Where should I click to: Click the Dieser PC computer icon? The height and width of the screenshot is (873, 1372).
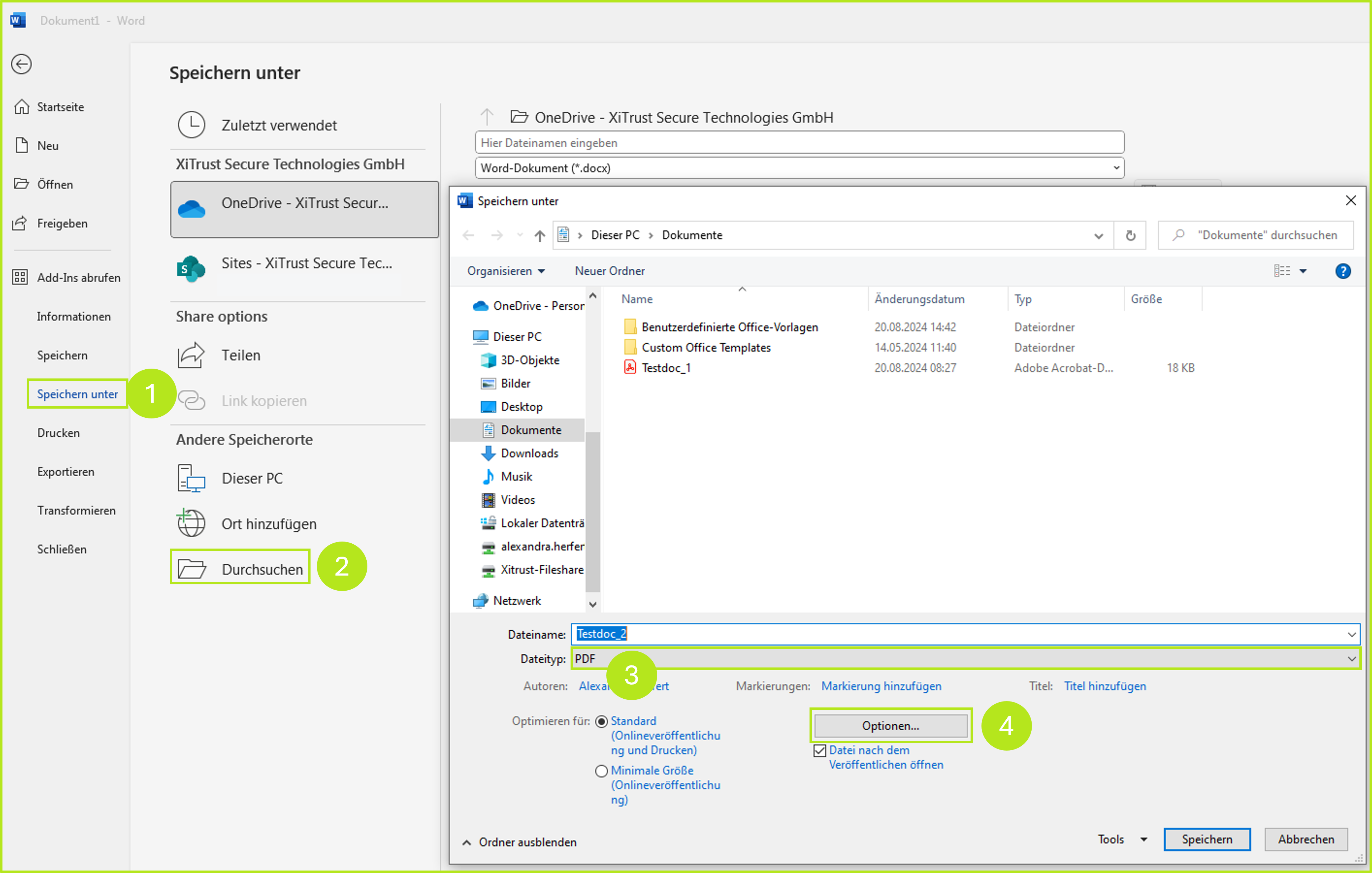192,478
